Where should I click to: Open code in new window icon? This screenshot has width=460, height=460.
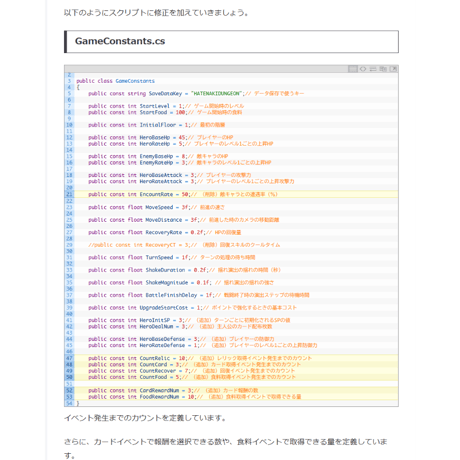coord(394,69)
